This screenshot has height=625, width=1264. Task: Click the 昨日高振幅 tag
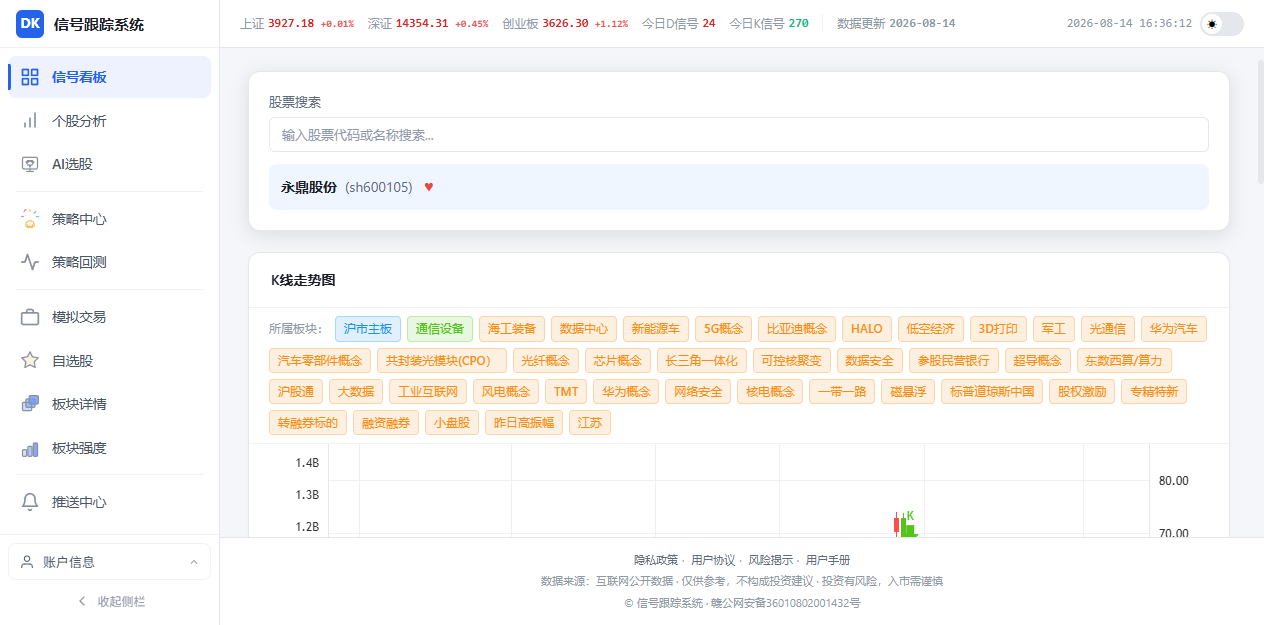point(524,423)
